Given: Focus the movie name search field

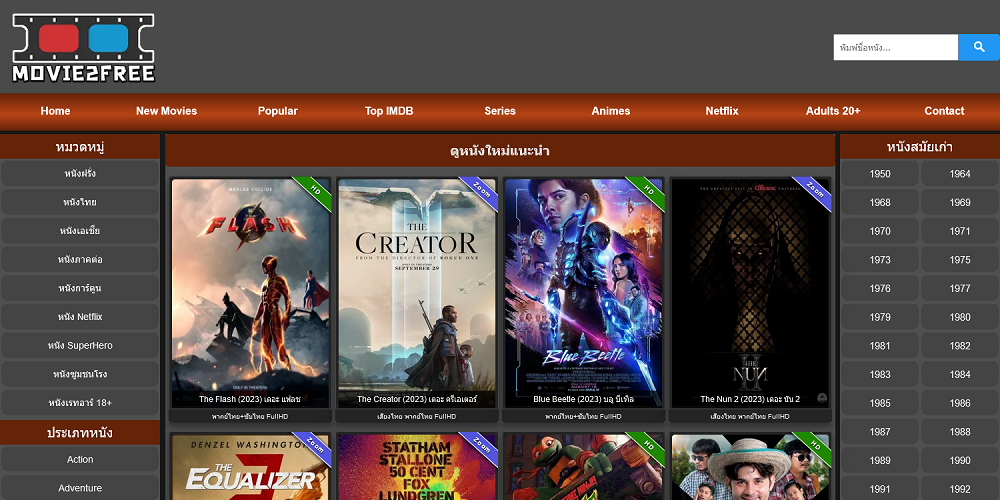Looking at the screenshot, I should click(x=895, y=47).
